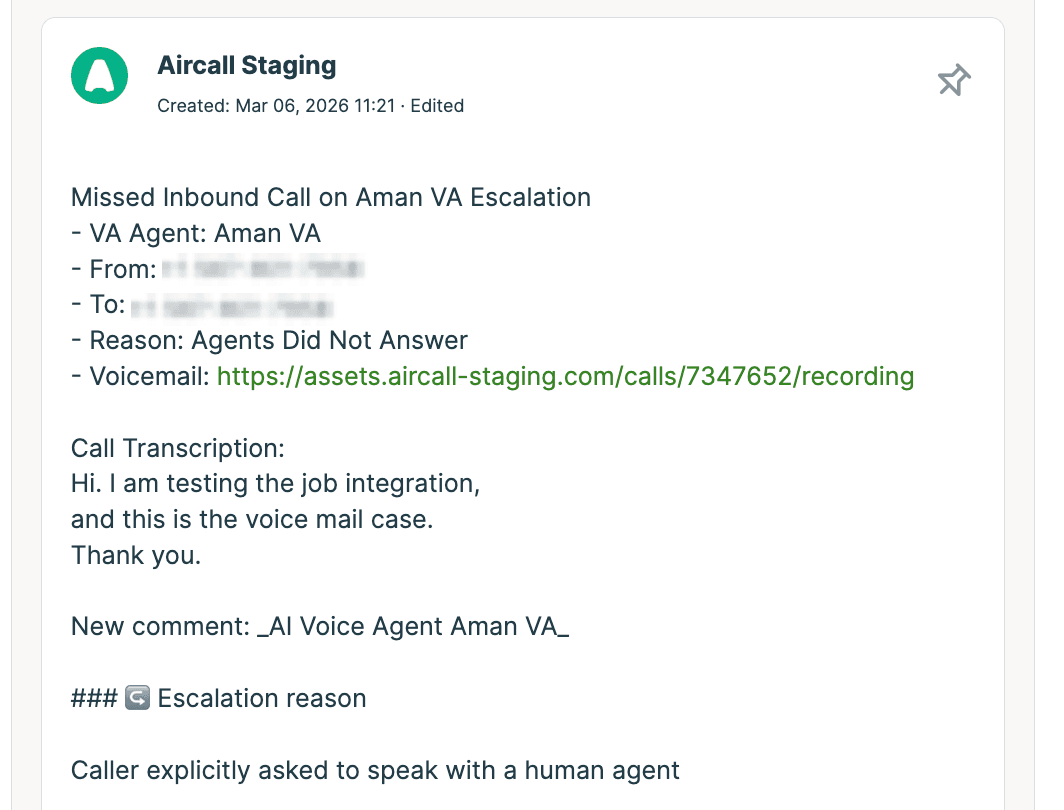Viewport: 1064px width, 810px height.
Task: Click the voice mail case sentence
Action: click(251, 520)
